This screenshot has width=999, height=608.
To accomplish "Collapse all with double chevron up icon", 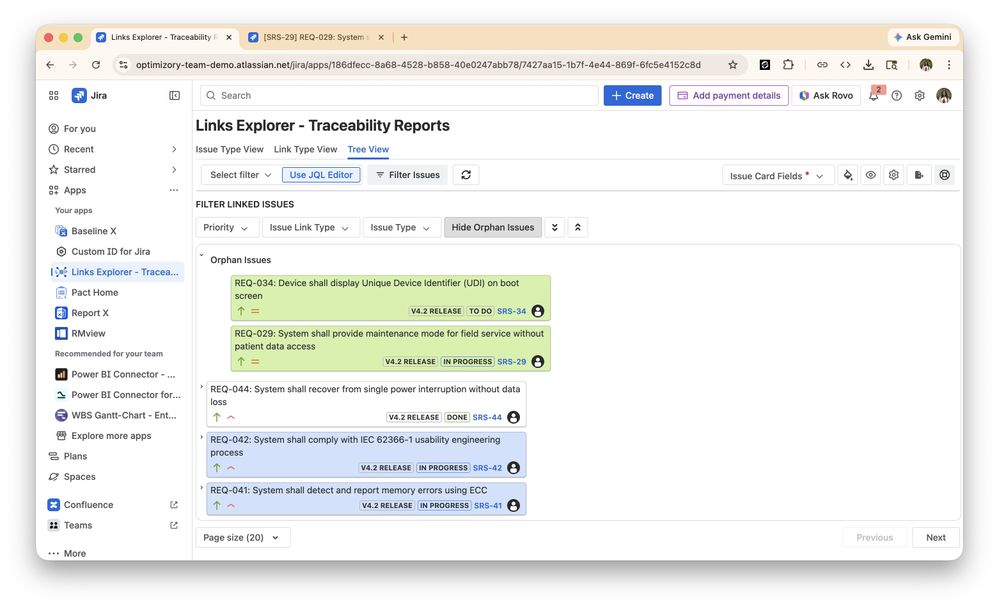I will (x=577, y=228).
